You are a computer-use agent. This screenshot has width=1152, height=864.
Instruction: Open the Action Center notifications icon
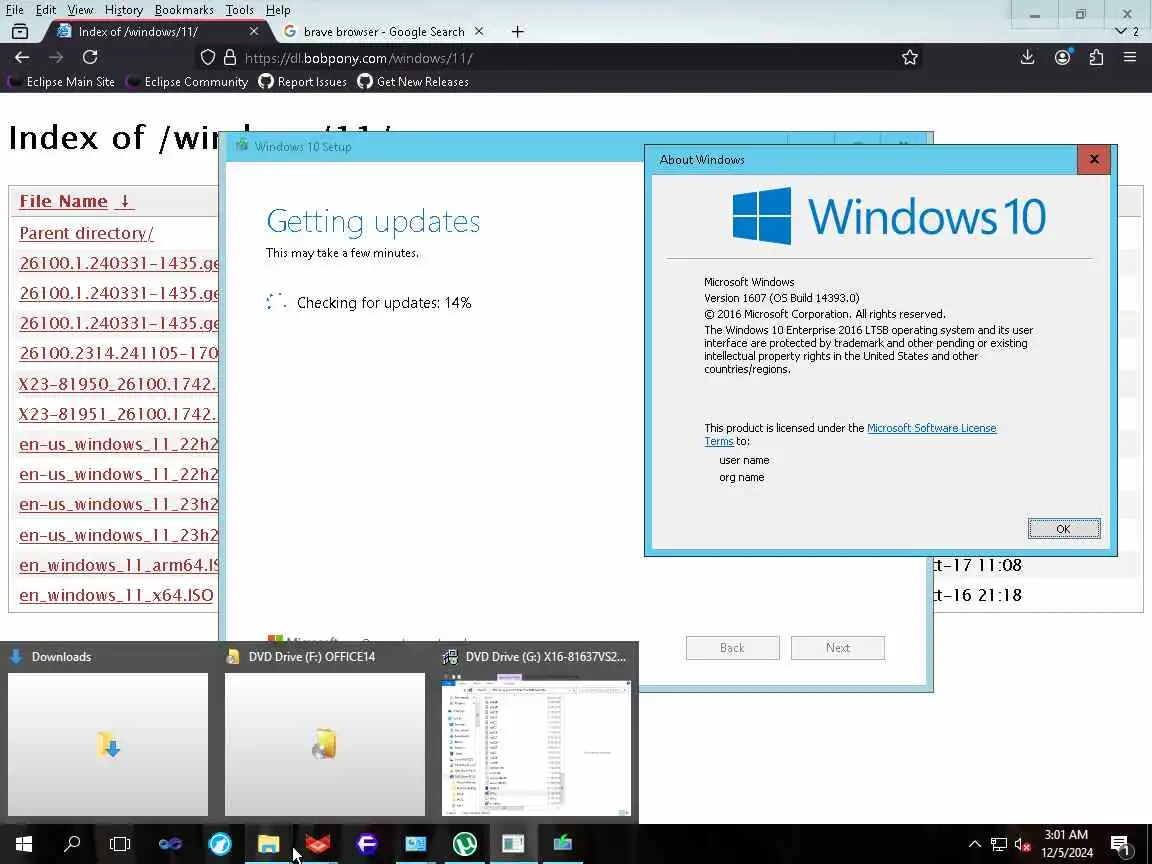[x=1120, y=843]
